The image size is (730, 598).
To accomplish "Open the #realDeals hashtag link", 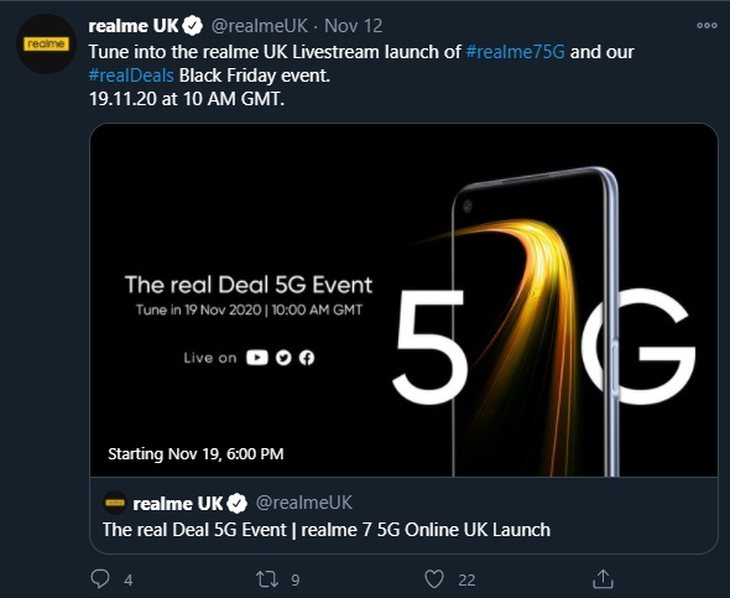I will pyautogui.click(x=131, y=75).
